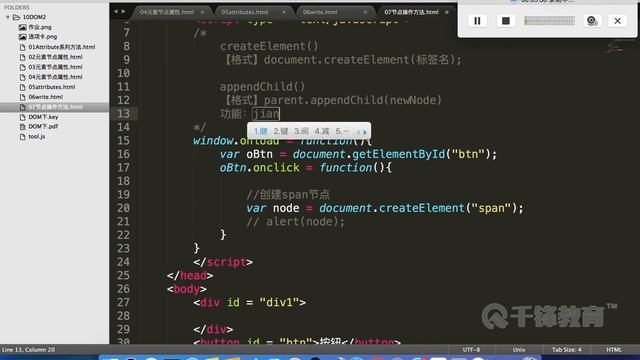
Task: Choose IME candidate 4 减
Action: (322, 131)
